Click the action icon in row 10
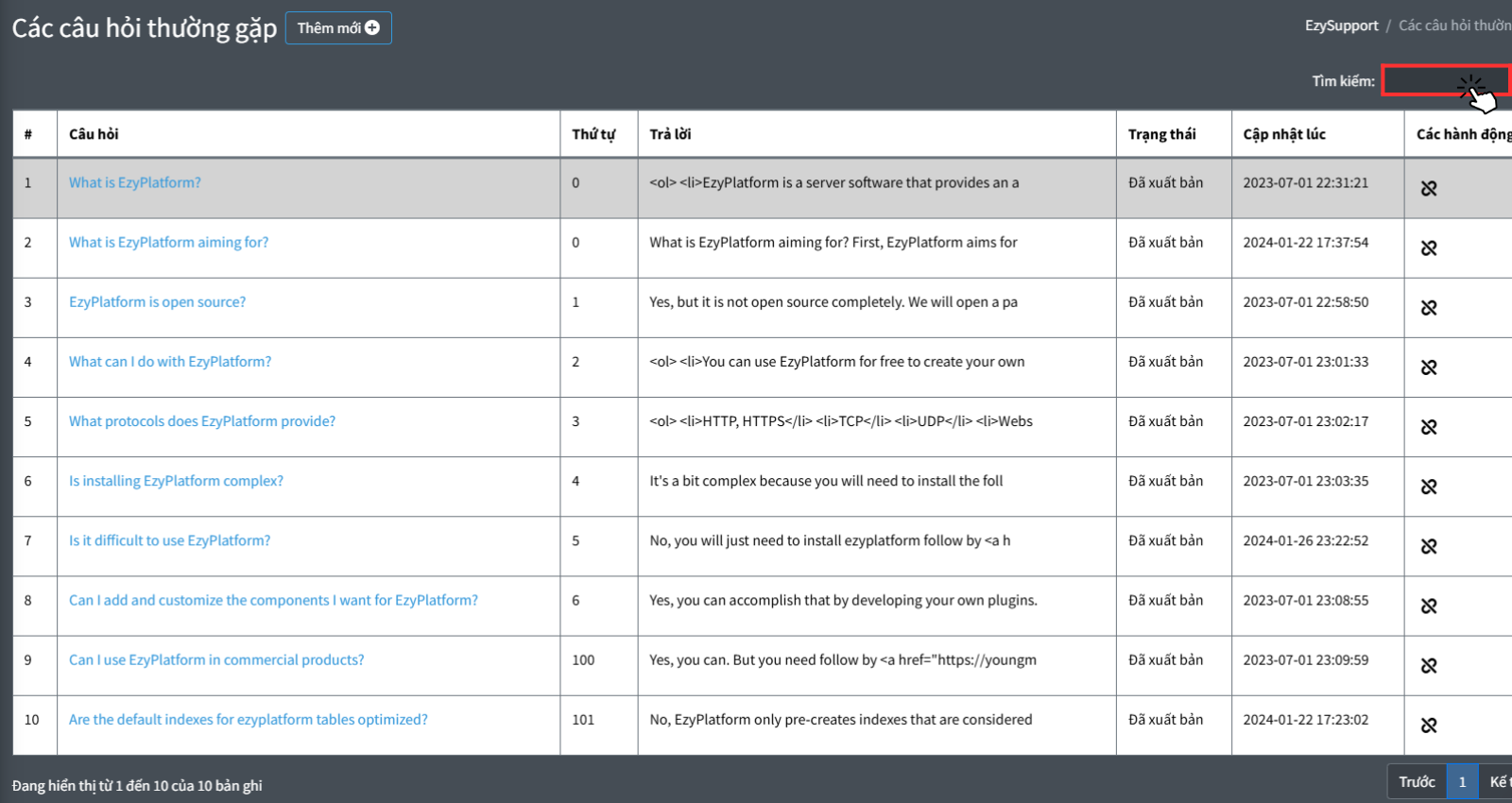Screen dimensions: 1512x803 click(1429, 725)
